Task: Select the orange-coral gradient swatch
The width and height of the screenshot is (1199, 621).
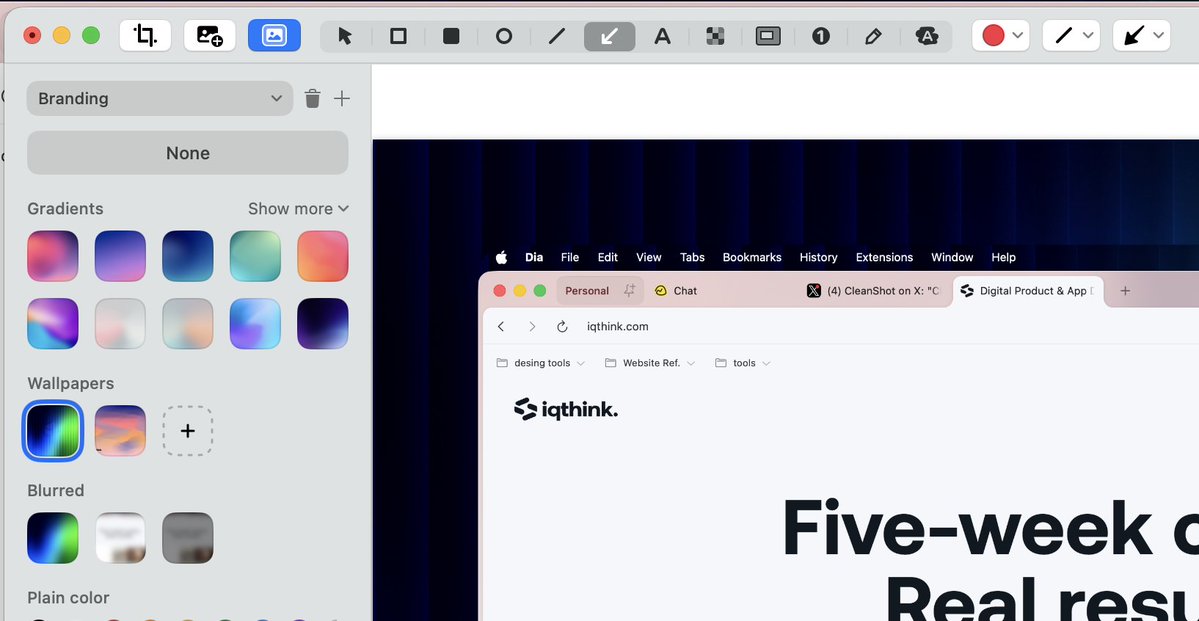Action: tap(323, 256)
